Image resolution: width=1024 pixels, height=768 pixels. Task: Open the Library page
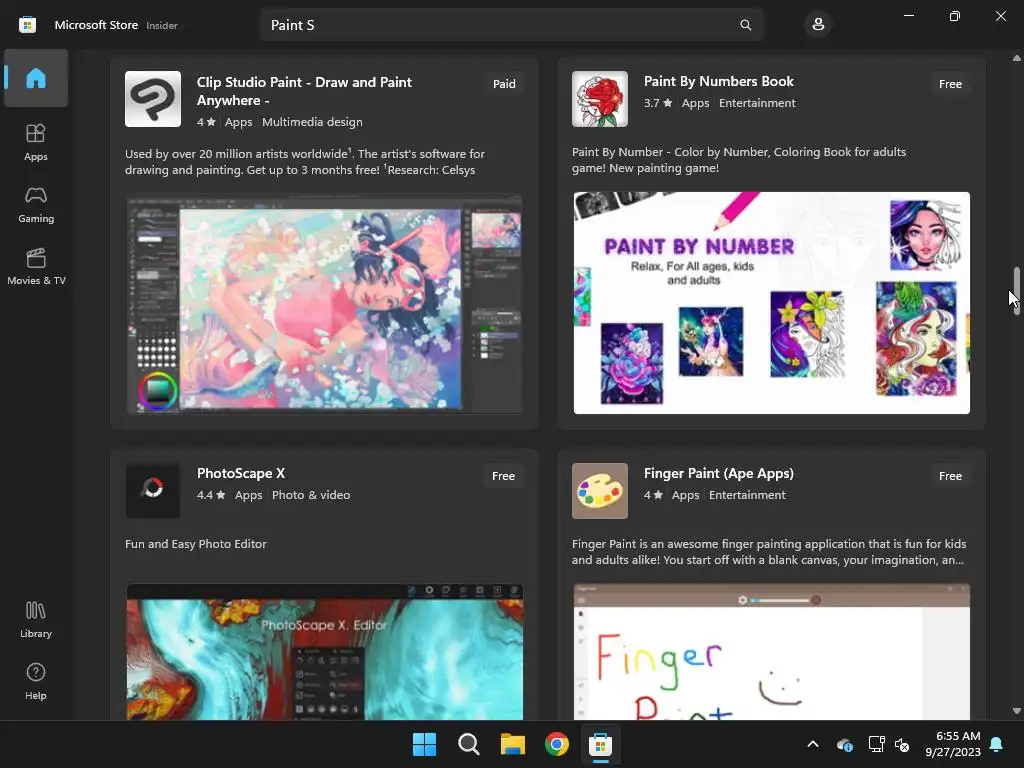(36, 620)
